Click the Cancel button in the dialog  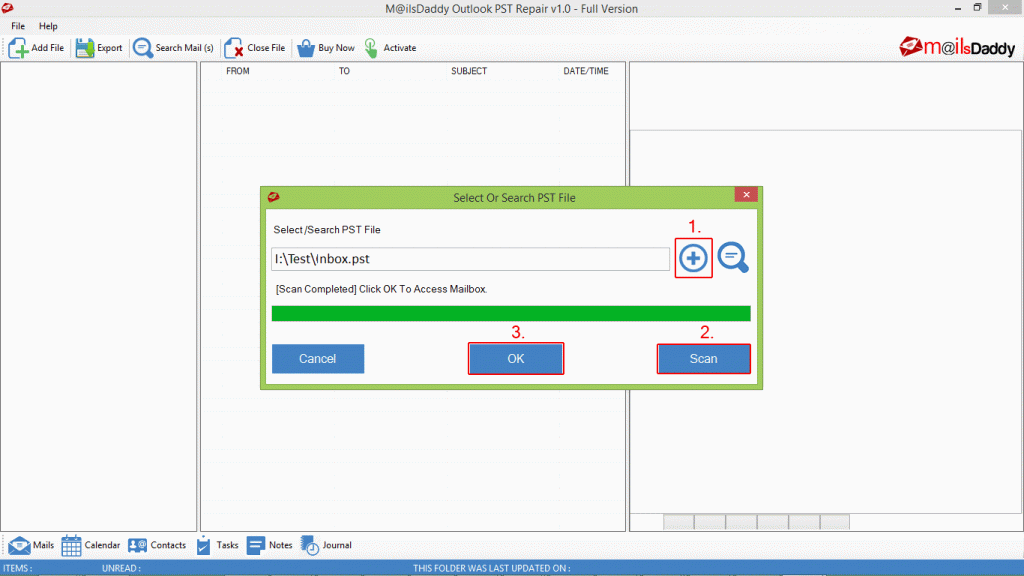[318, 359]
